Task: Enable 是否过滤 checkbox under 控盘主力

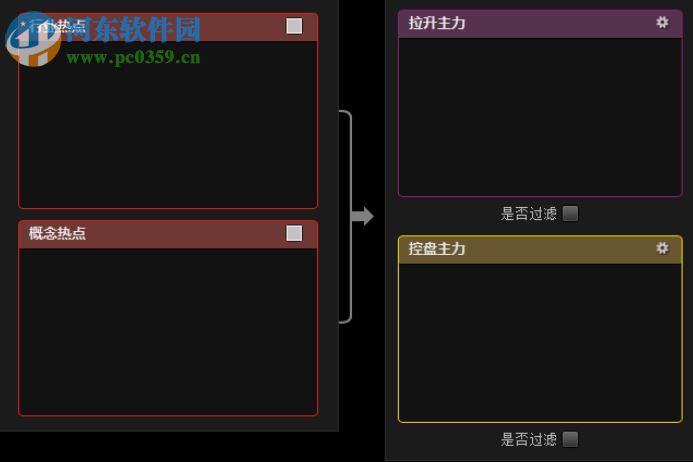Action: coord(570,439)
